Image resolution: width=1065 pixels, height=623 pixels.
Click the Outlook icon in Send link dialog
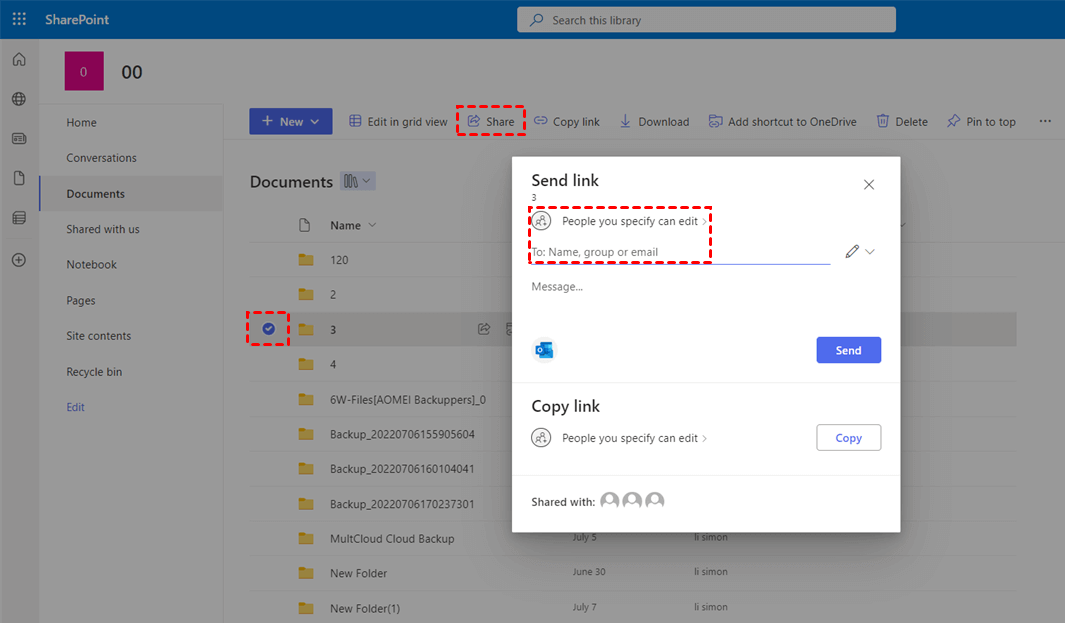tap(544, 349)
